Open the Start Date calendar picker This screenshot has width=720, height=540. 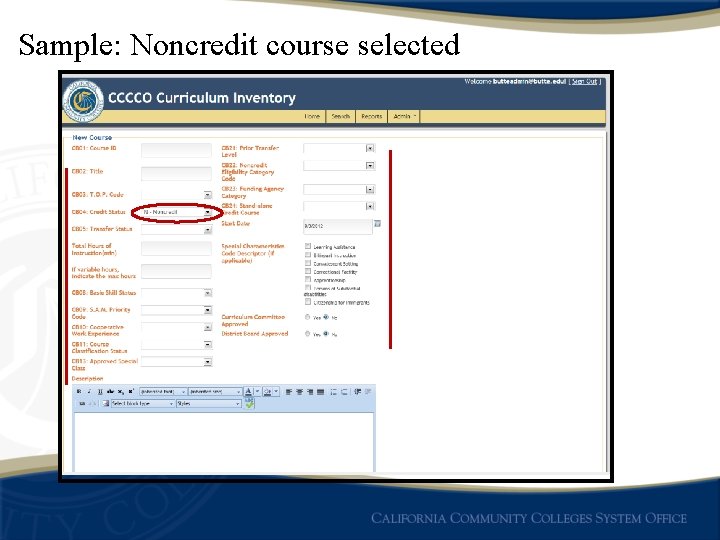coord(377,224)
